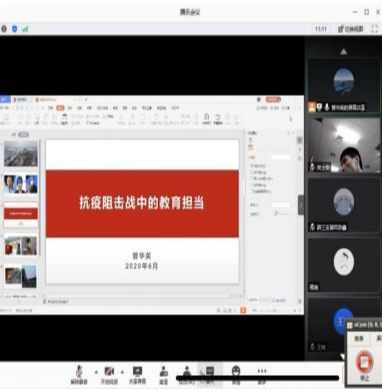The height and width of the screenshot is (390, 382).
Task: Open the invite participants option
Action: click(163, 375)
